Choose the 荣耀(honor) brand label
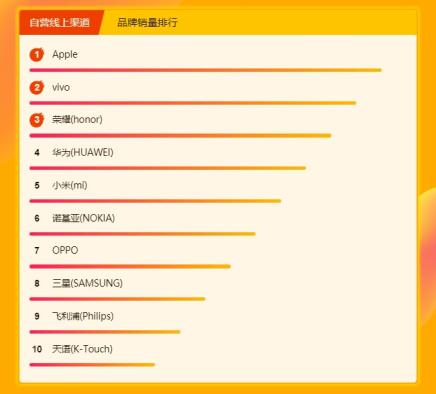Screen dimensions: 436x394 [x=77, y=119]
